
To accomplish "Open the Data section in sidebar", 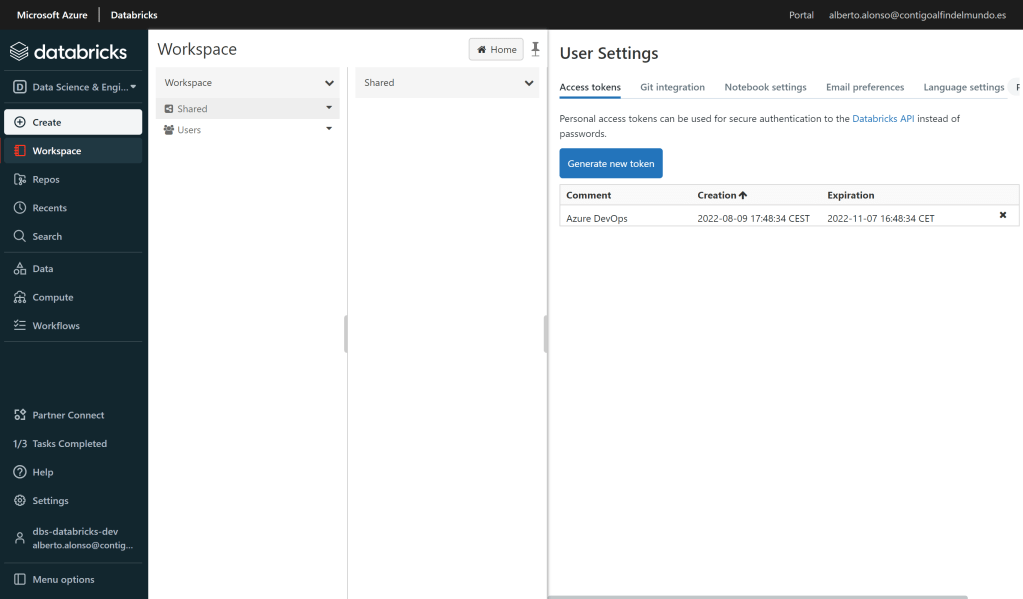I will pos(42,269).
